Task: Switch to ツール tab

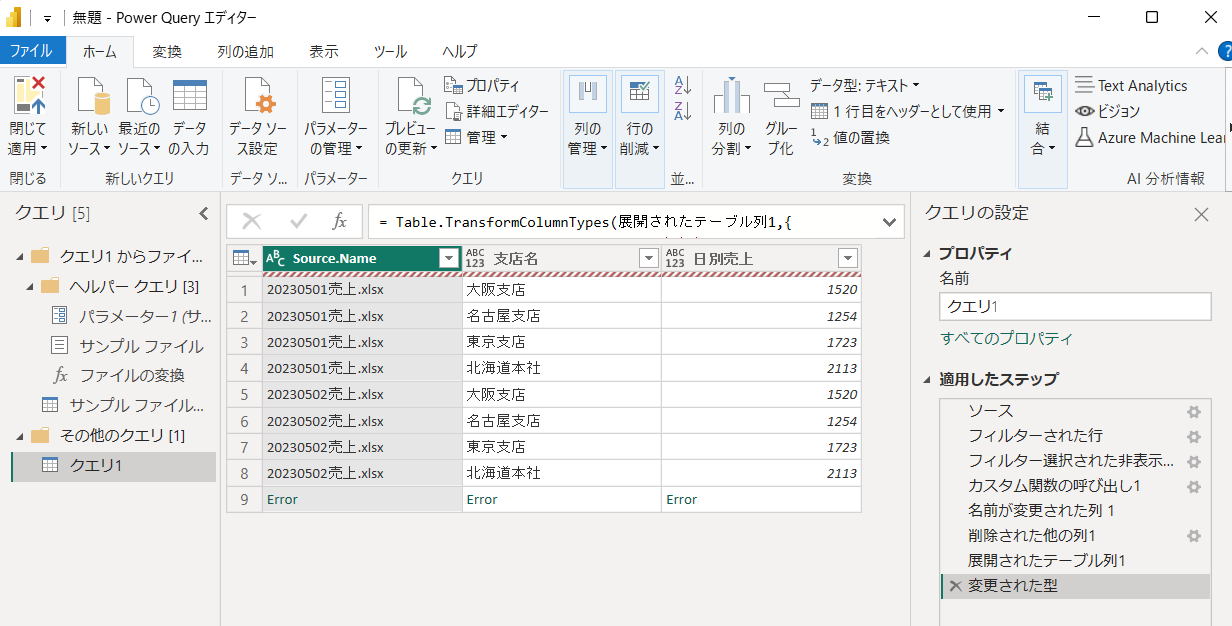Action: (390, 51)
